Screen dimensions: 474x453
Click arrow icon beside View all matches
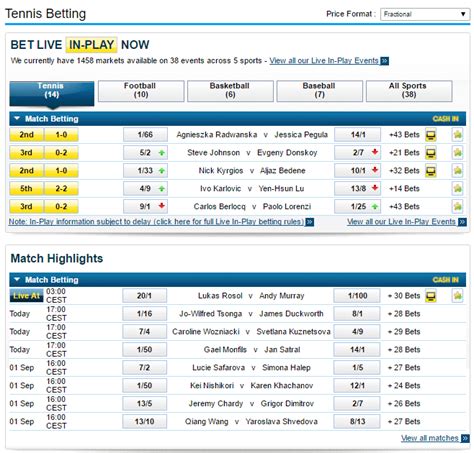[465, 438]
